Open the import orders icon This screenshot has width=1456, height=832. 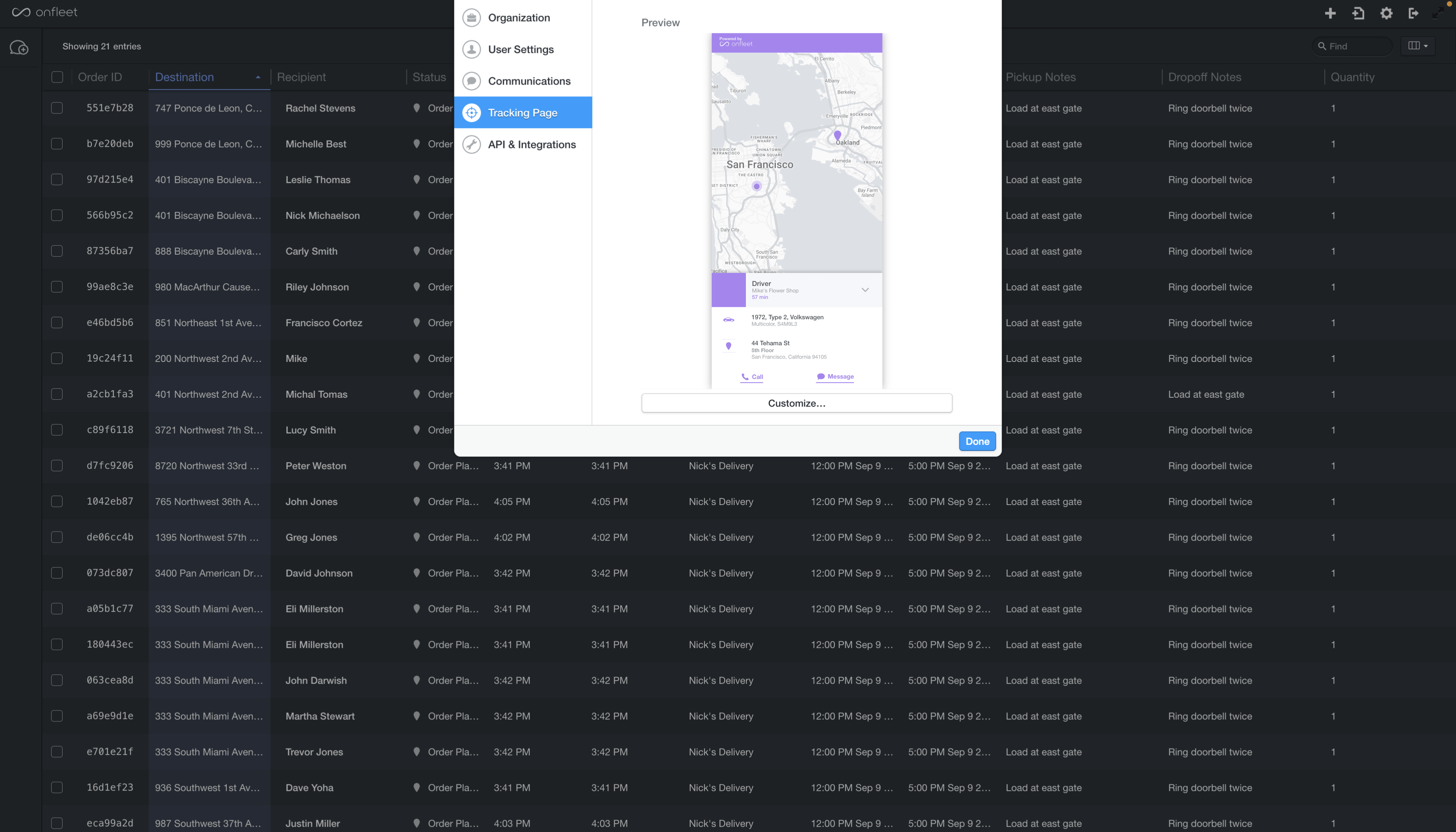coord(1359,13)
